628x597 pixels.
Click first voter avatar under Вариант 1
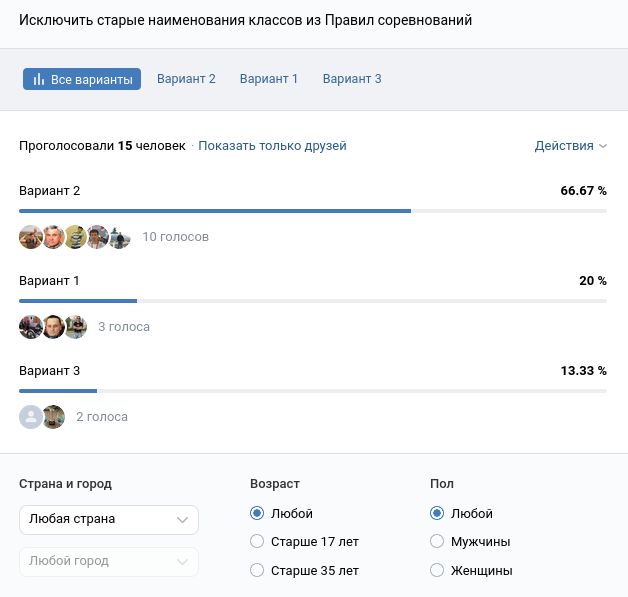31,327
